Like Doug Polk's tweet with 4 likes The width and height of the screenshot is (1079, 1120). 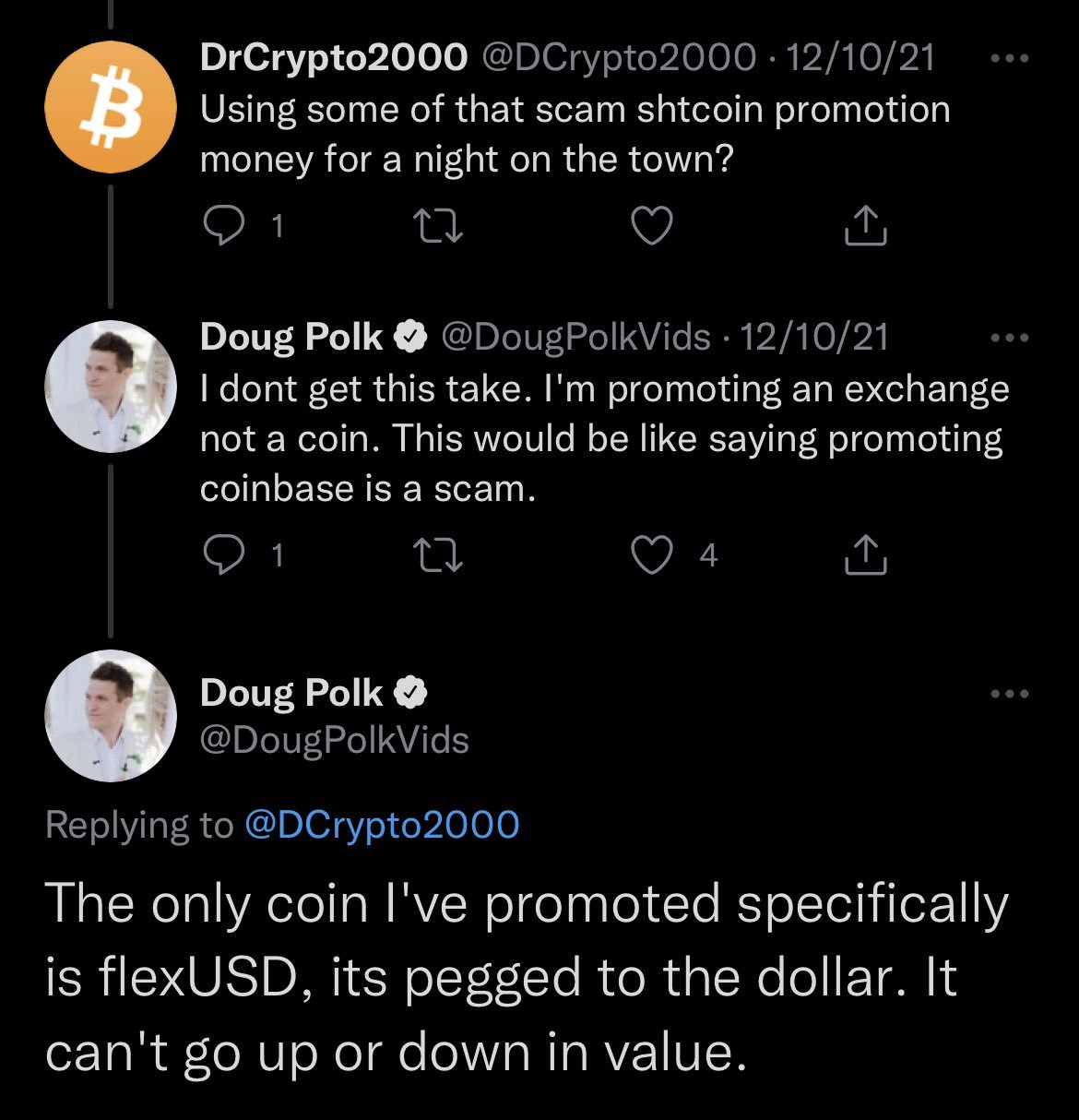651,554
